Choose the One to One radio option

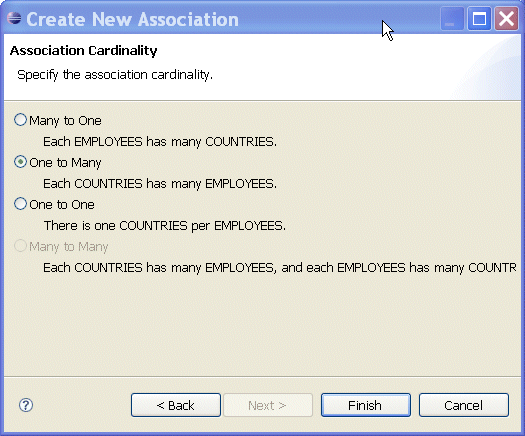tap(20, 204)
